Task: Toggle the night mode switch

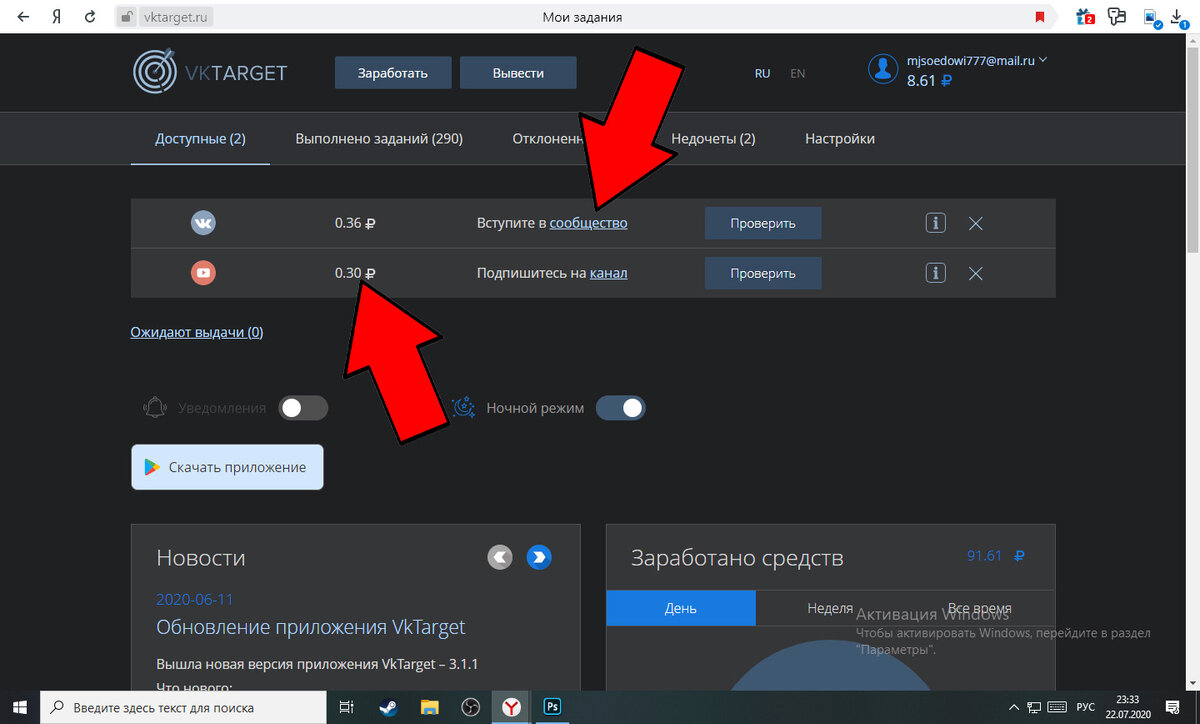Action: pyautogui.click(x=621, y=408)
